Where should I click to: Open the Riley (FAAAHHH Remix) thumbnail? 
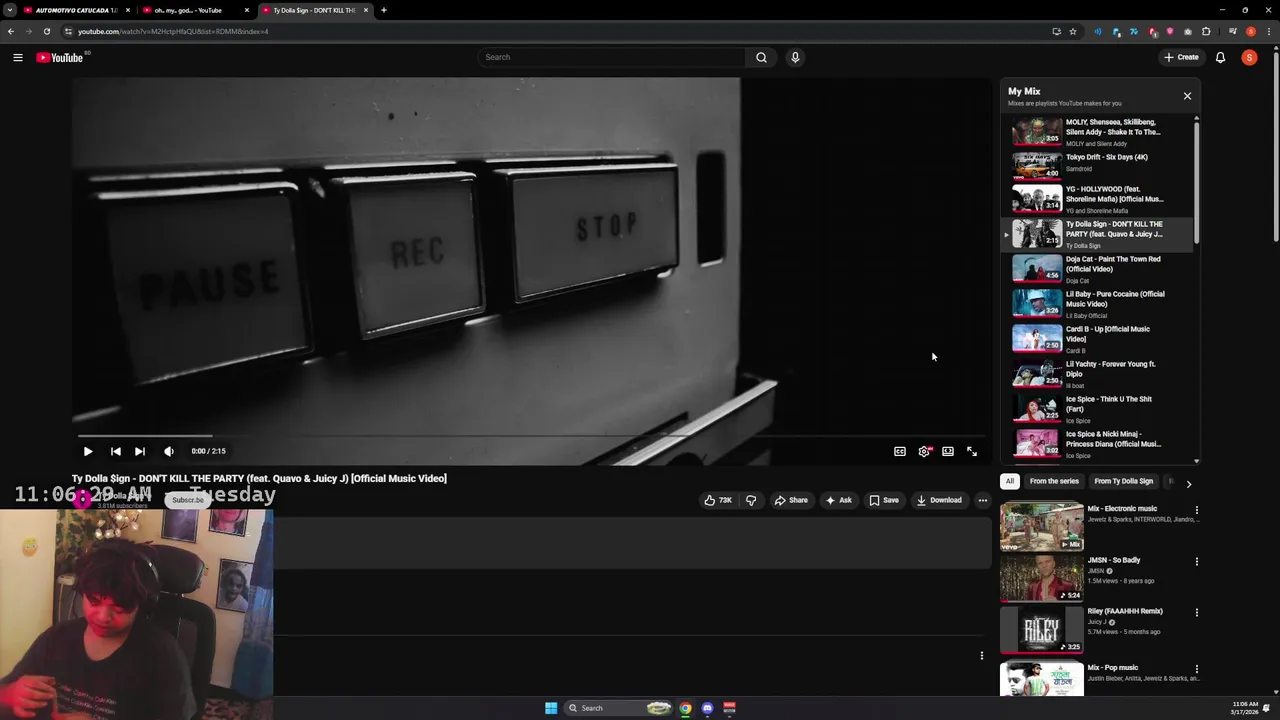tap(1041, 630)
